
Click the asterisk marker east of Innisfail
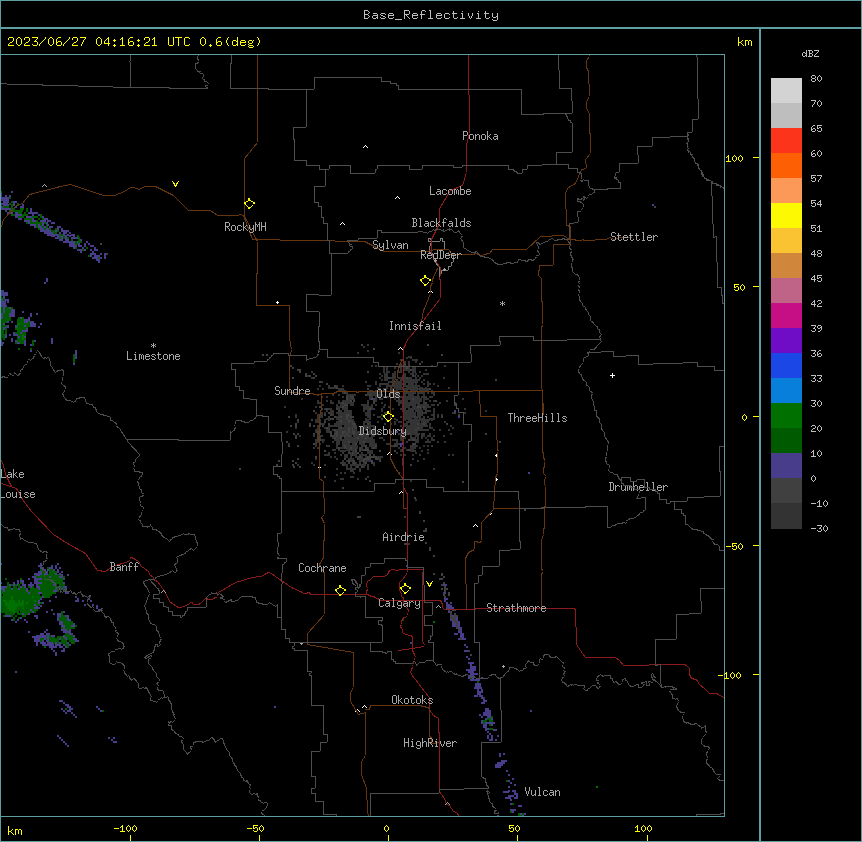point(502,303)
